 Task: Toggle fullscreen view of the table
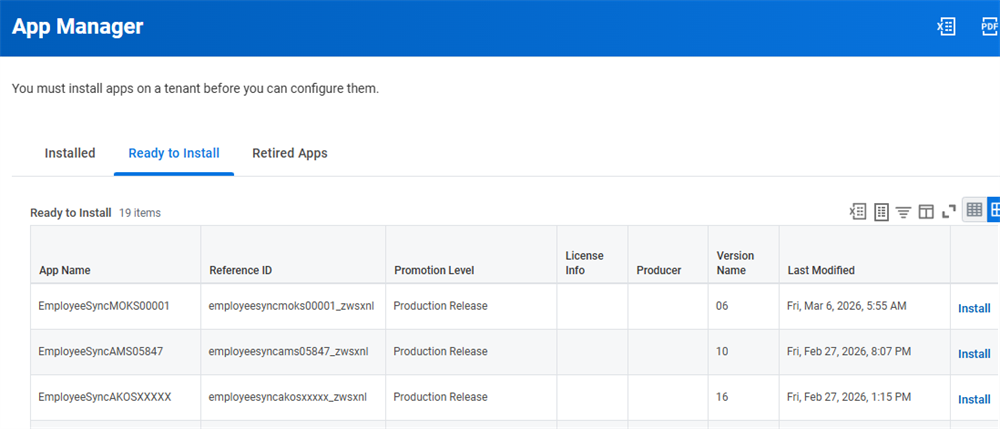(x=949, y=211)
